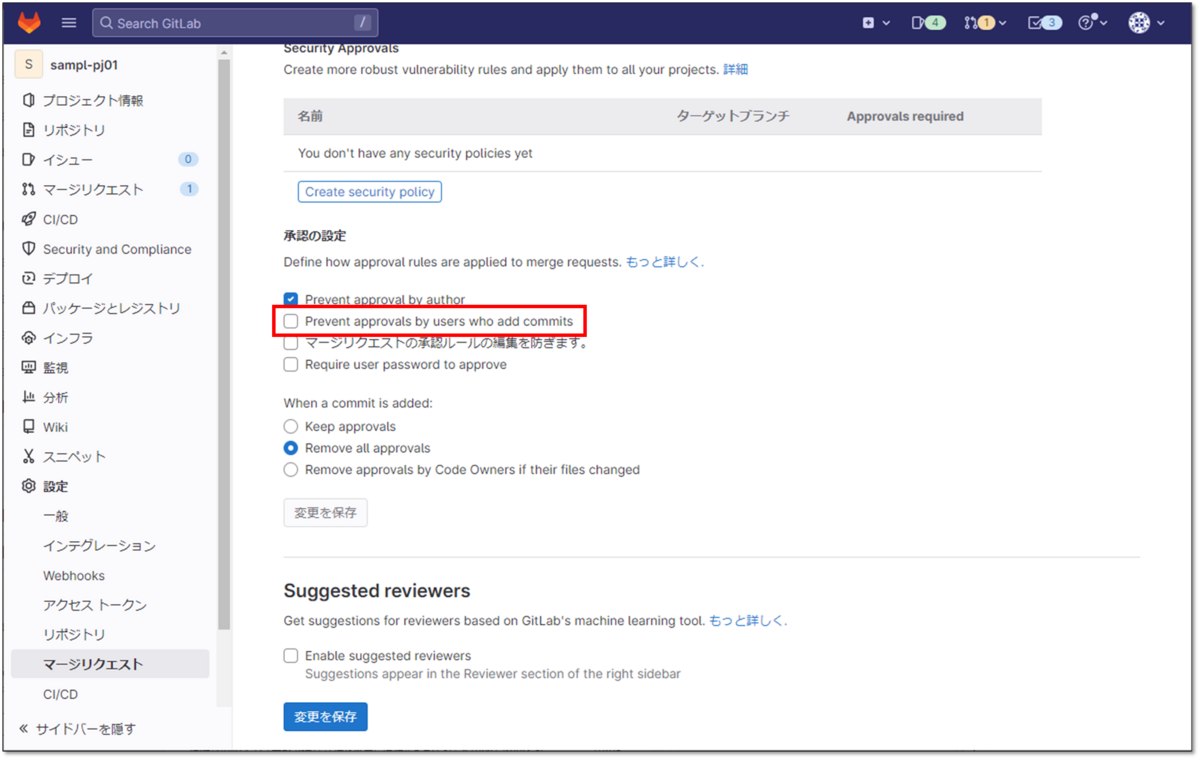Open the もっと詳しく approval rules link

(666, 261)
